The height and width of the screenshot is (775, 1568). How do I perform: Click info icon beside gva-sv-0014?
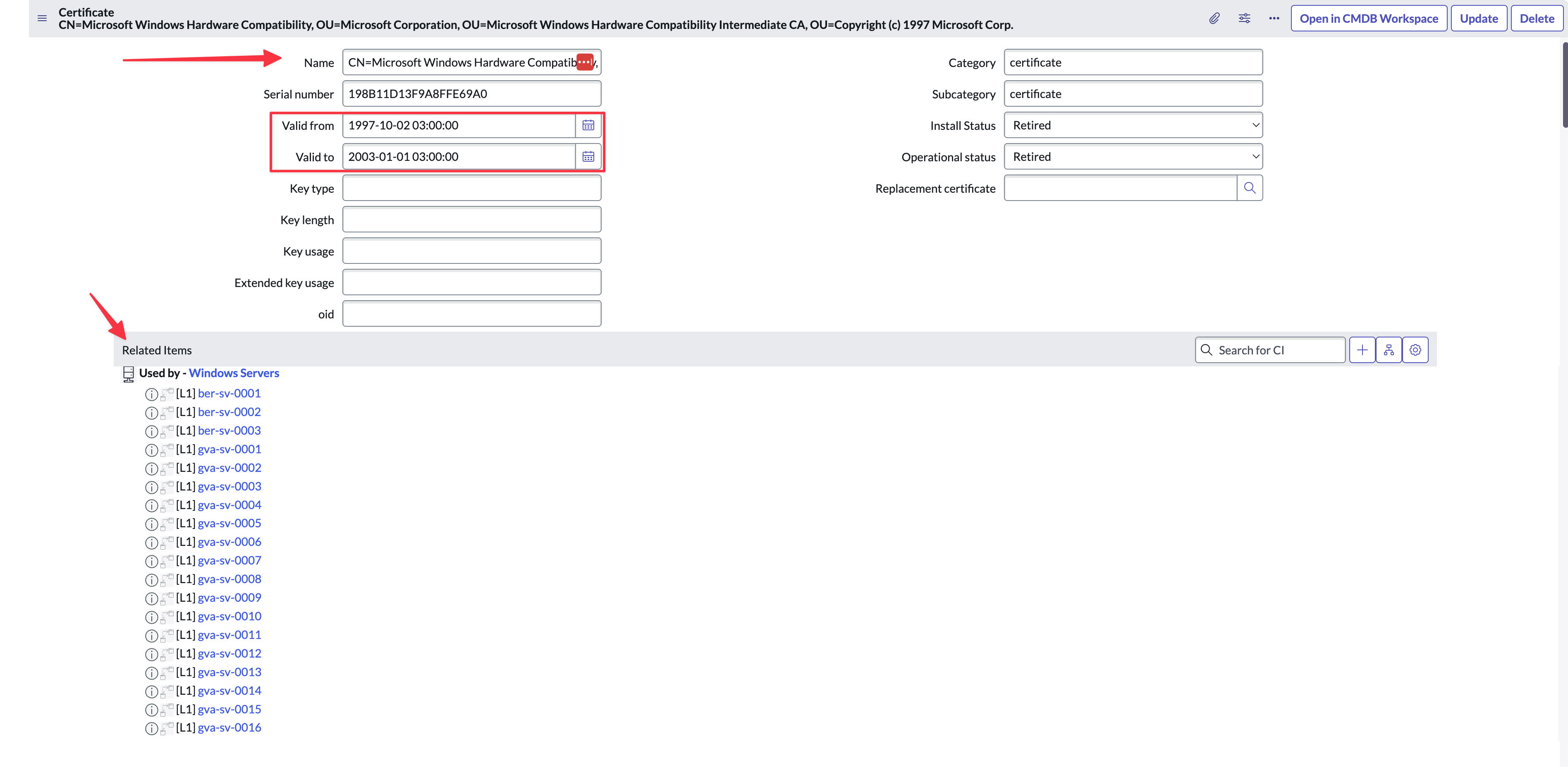152,691
